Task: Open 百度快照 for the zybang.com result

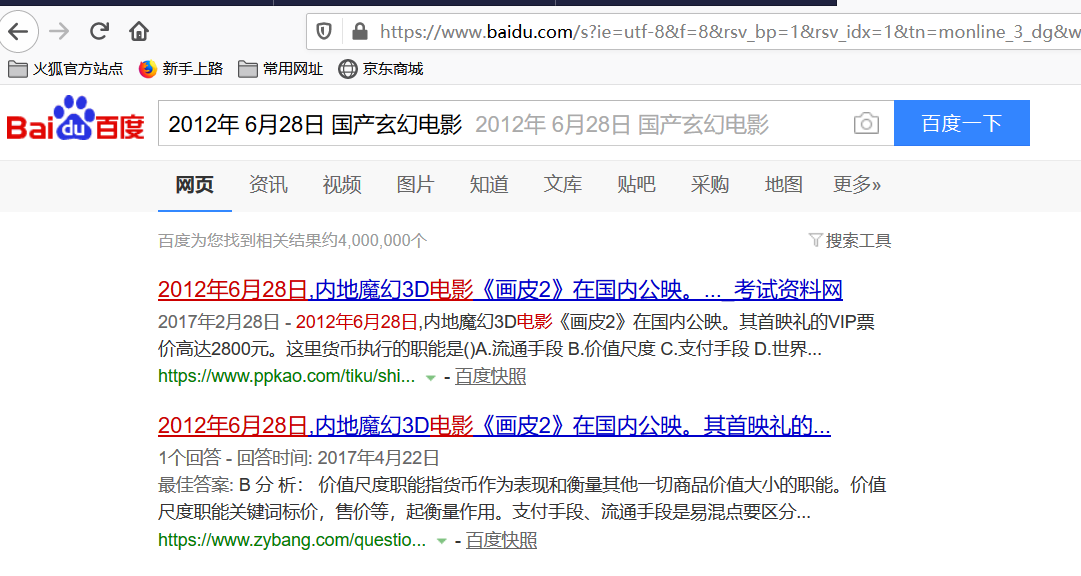Action: pos(501,541)
